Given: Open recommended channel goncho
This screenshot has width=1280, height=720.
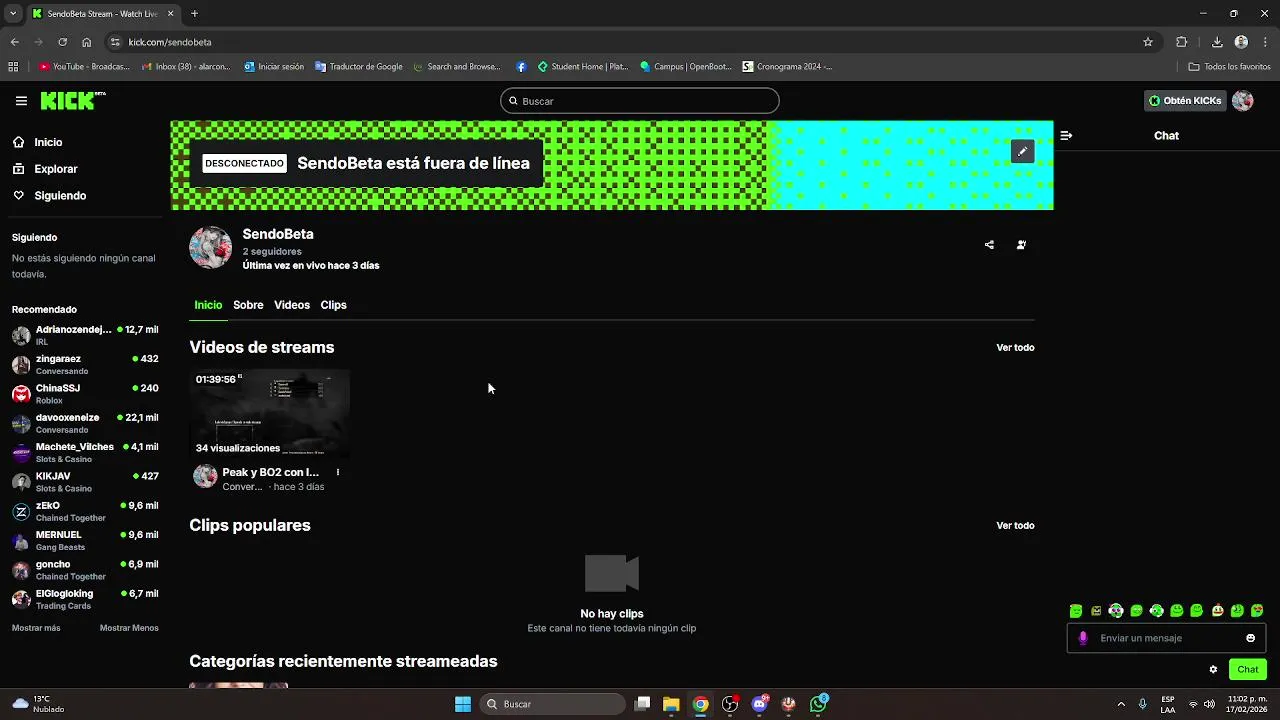Looking at the screenshot, I should (85, 570).
